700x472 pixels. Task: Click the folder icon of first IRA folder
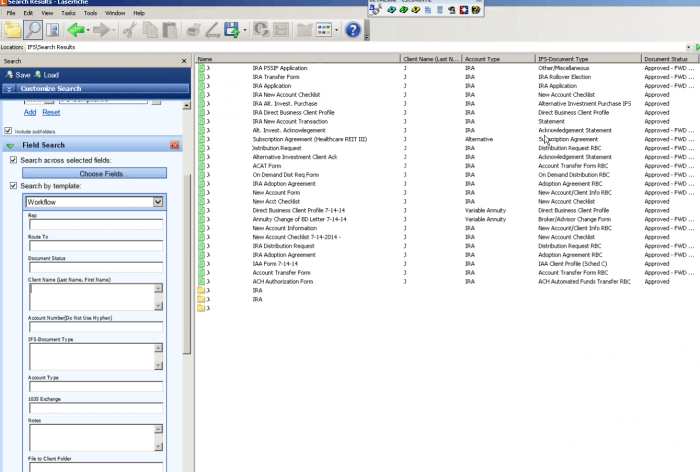pos(201,290)
